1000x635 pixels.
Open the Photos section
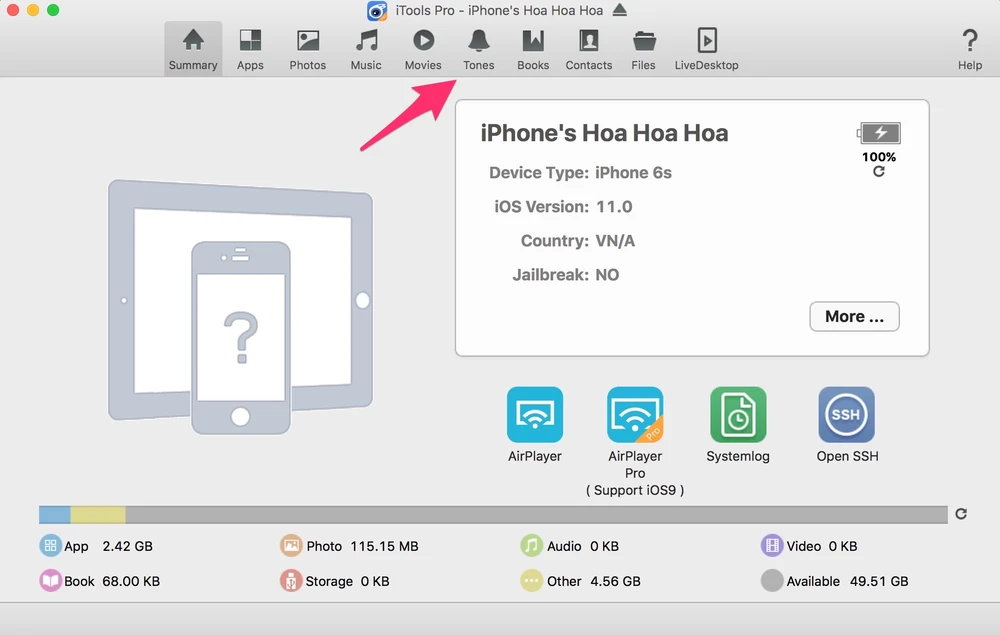pyautogui.click(x=308, y=49)
